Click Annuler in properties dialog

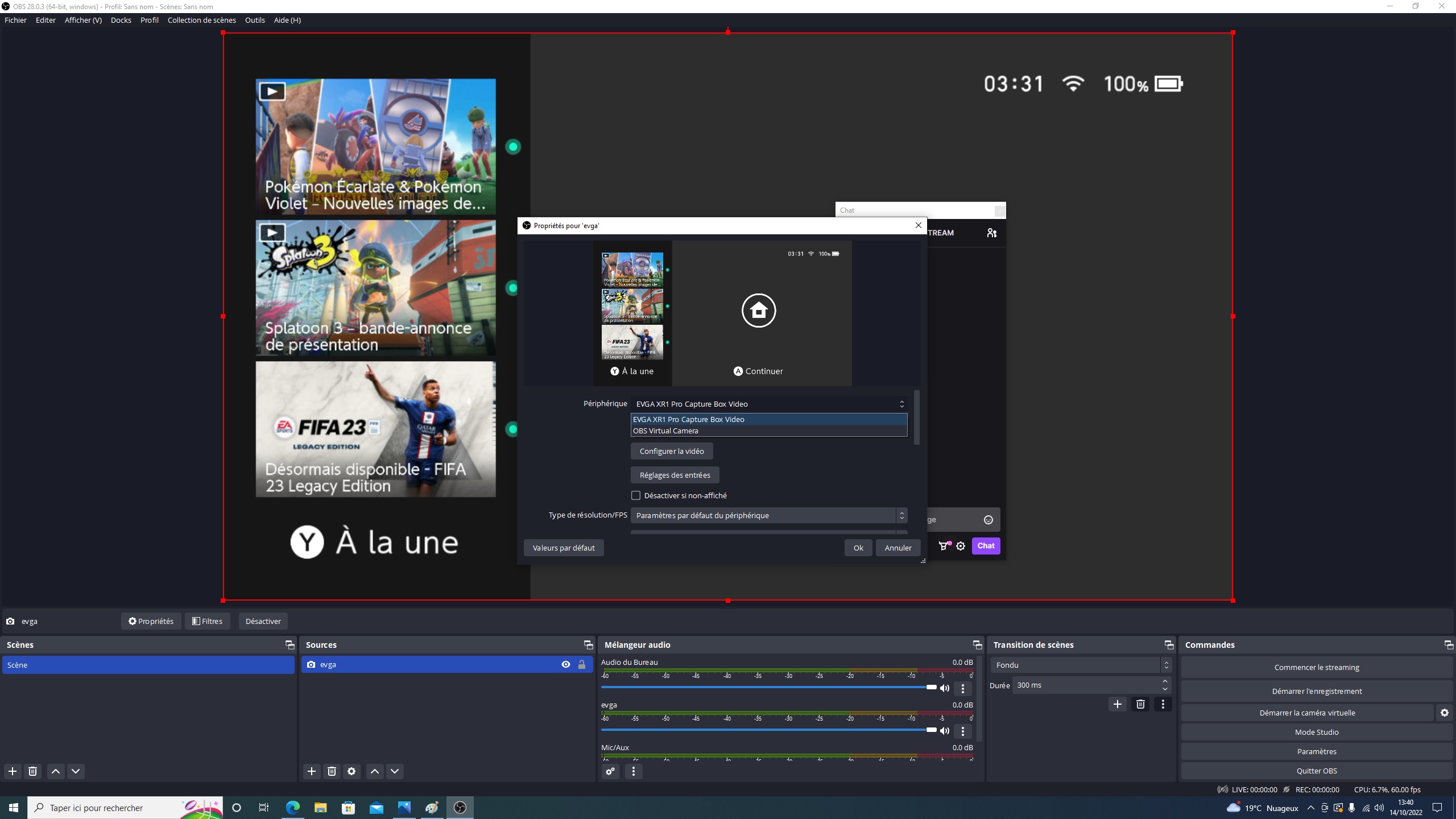(x=898, y=548)
